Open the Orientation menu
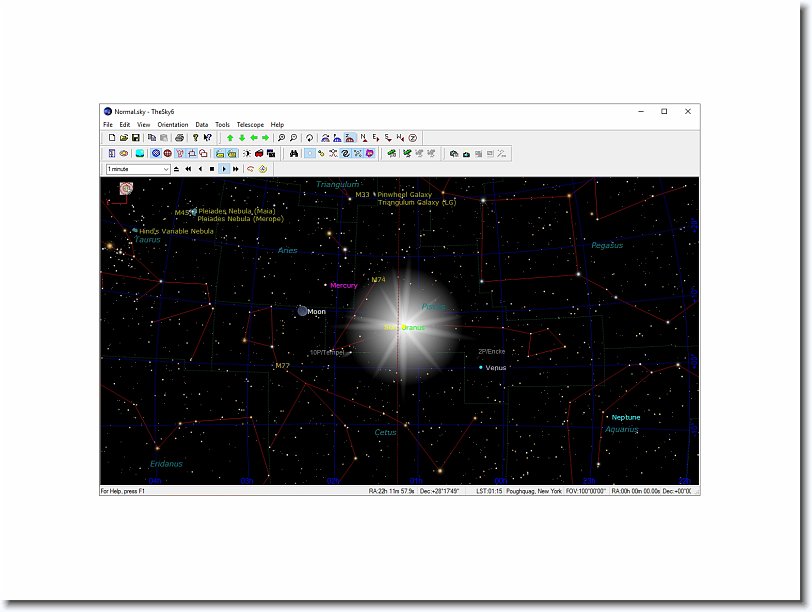Viewport: 812px width, 612px height. click(173, 125)
